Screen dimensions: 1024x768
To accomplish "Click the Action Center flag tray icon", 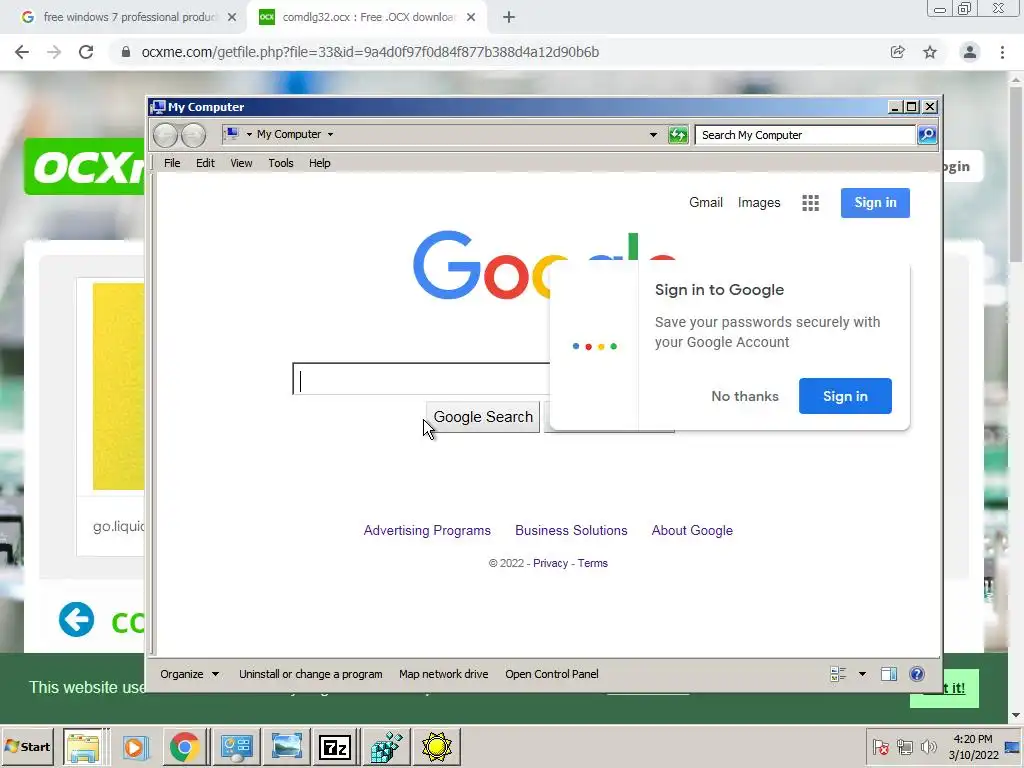I will tap(880, 746).
